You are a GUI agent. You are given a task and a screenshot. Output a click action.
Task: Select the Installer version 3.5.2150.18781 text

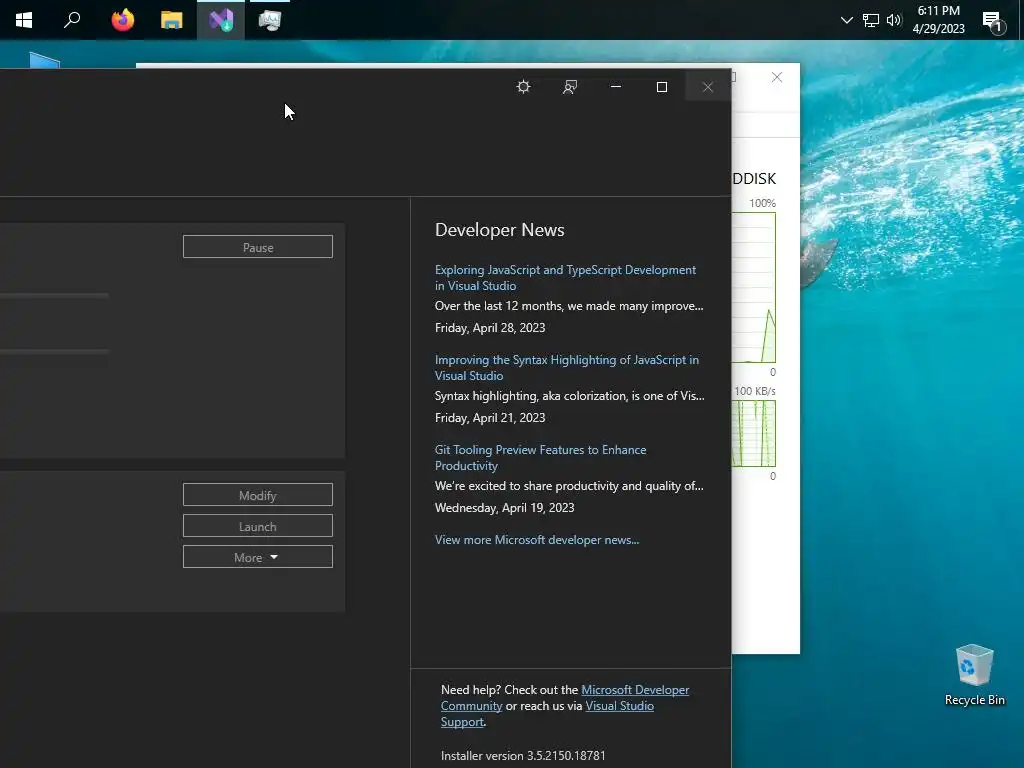523,756
